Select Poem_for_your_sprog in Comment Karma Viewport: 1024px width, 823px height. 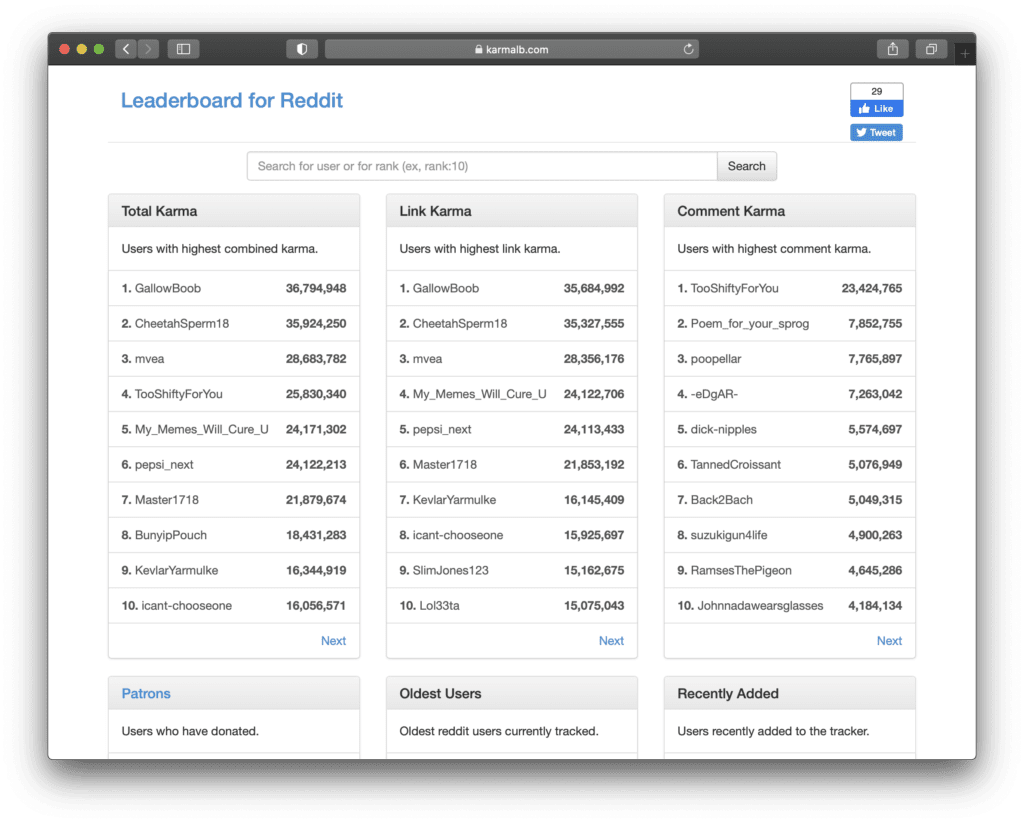[x=749, y=323]
